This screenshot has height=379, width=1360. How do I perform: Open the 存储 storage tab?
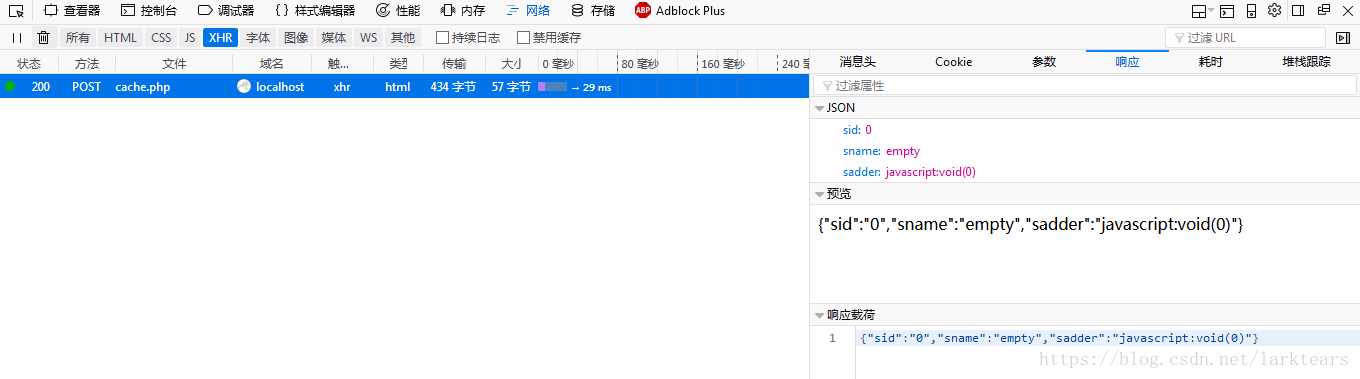point(593,11)
